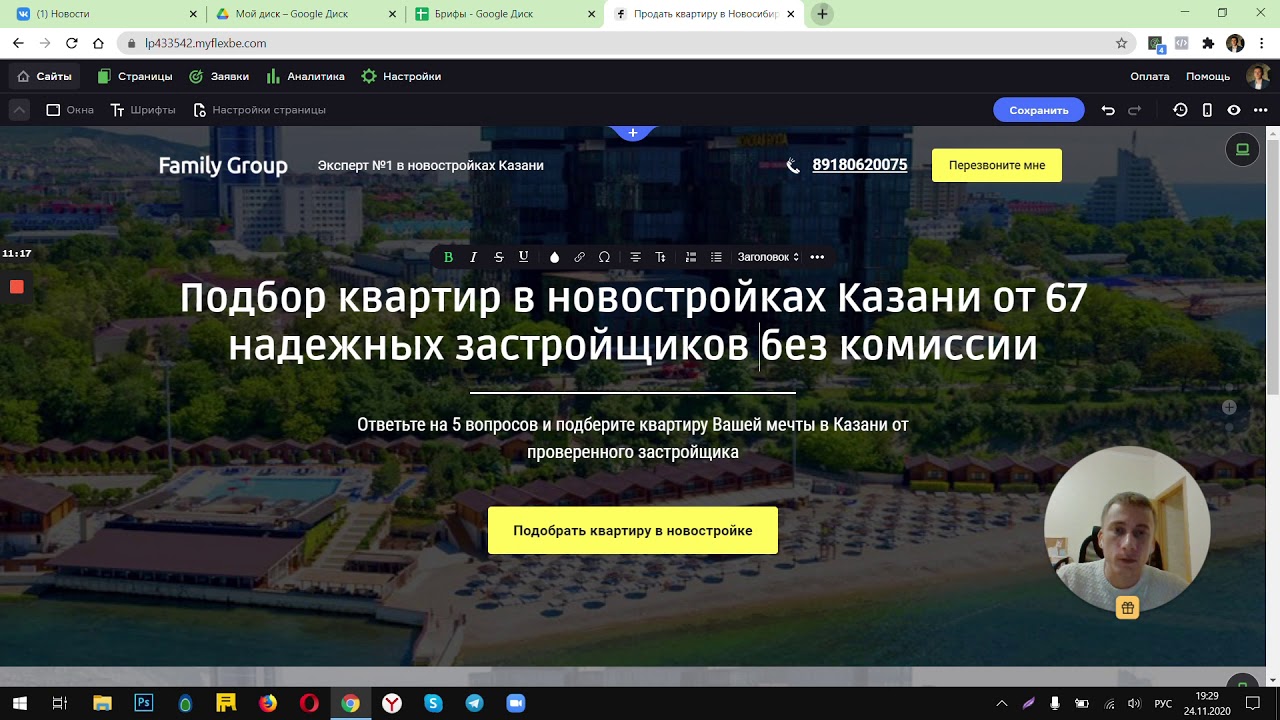
Task: Toggle italic formatting in text toolbar
Action: point(474,257)
